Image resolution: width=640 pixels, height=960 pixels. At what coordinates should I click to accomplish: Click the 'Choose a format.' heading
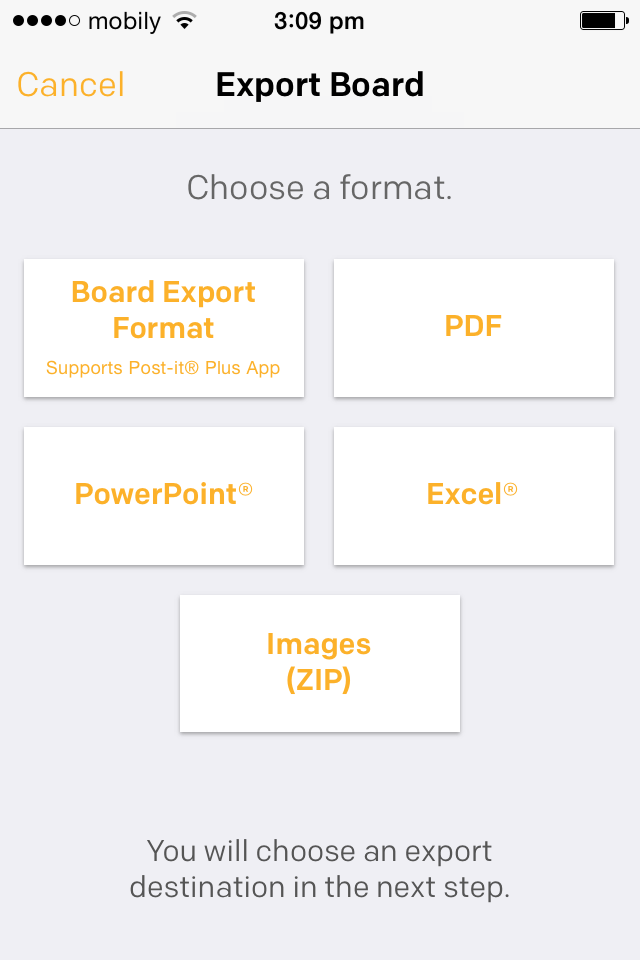point(320,188)
